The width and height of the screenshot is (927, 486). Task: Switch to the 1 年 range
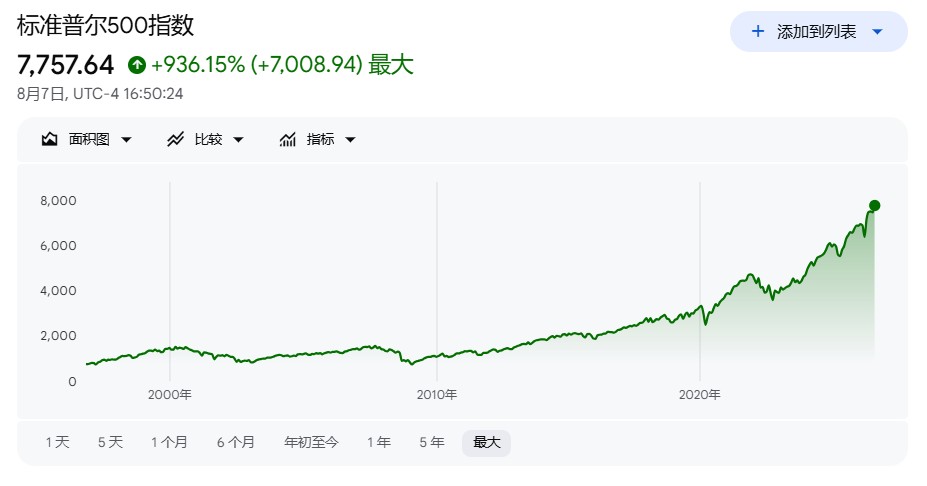point(378,442)
